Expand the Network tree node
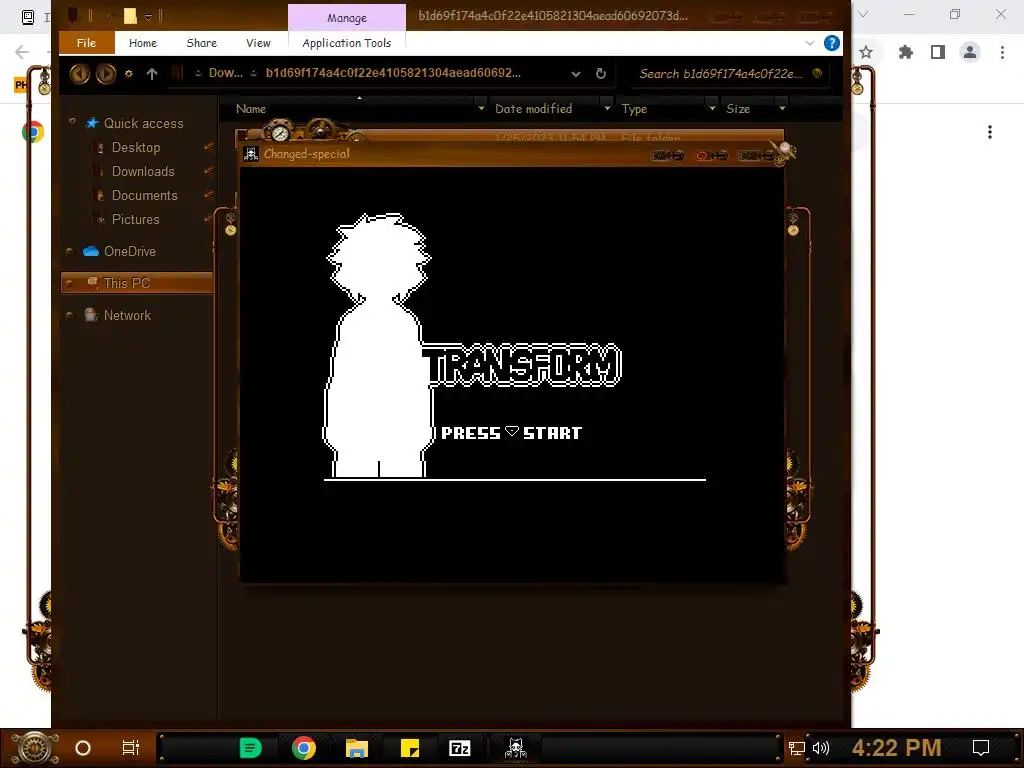 69,315
